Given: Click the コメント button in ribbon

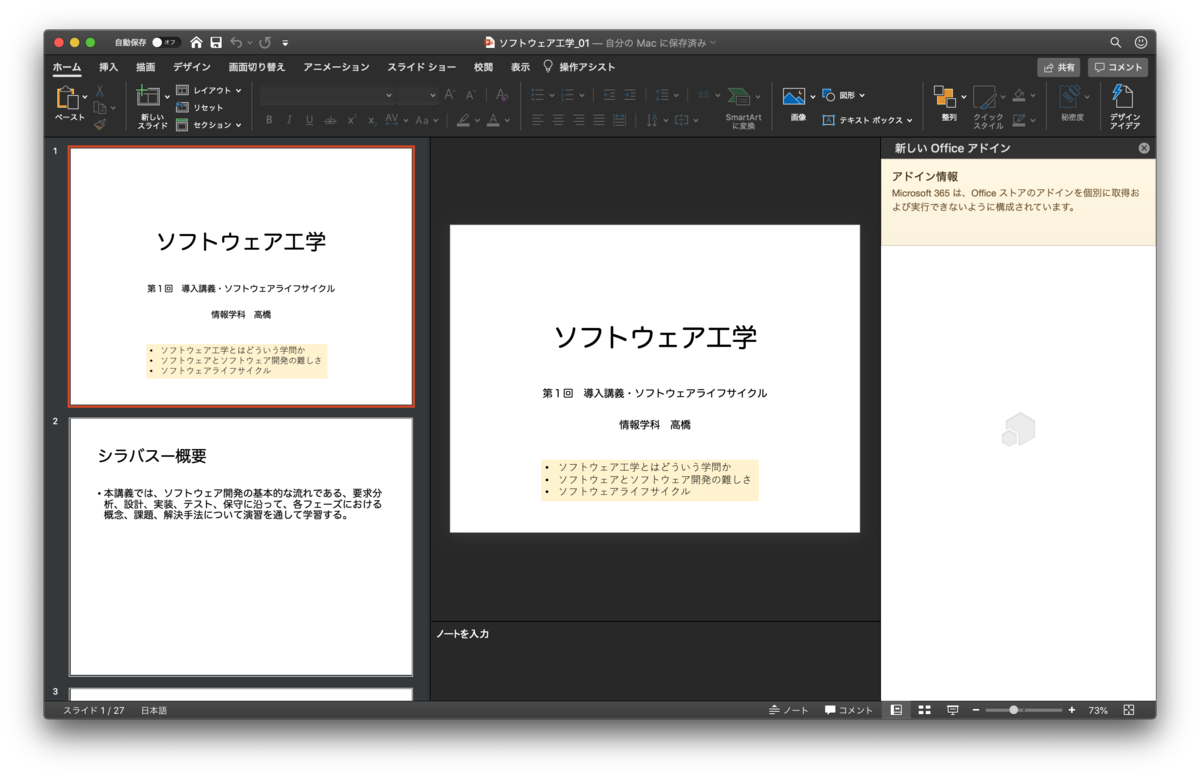Looking at the screenshot, I should pos(1118,67).
